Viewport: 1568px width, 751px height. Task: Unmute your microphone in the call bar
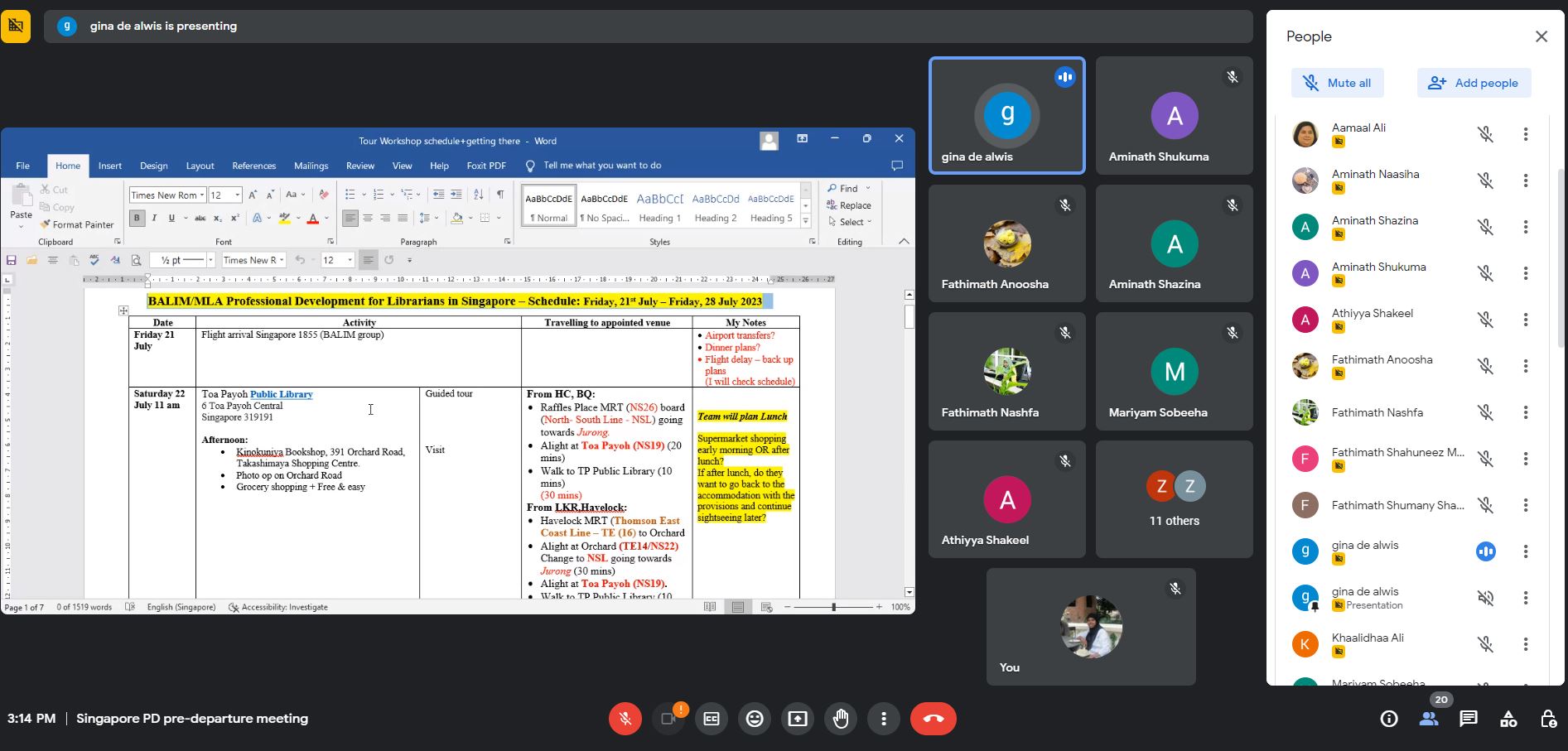tap(625, 719)
